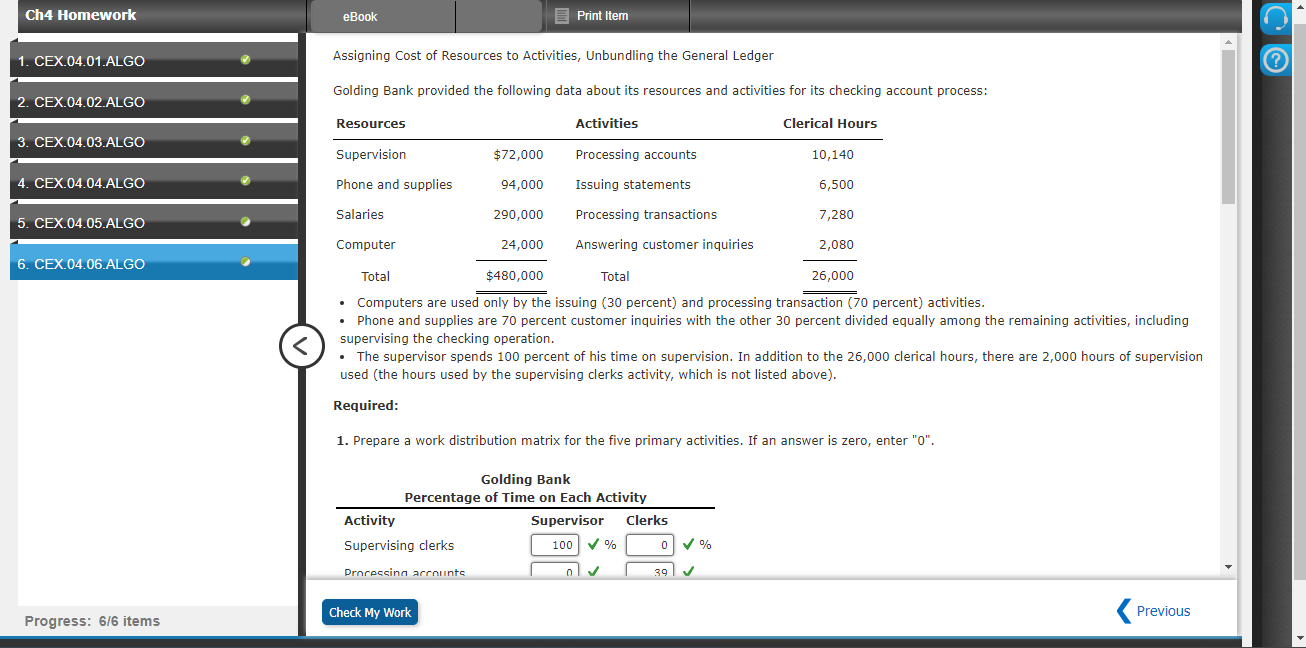
Task: Collapse the assignment list with the left chevron
Action: coord(302,345)
